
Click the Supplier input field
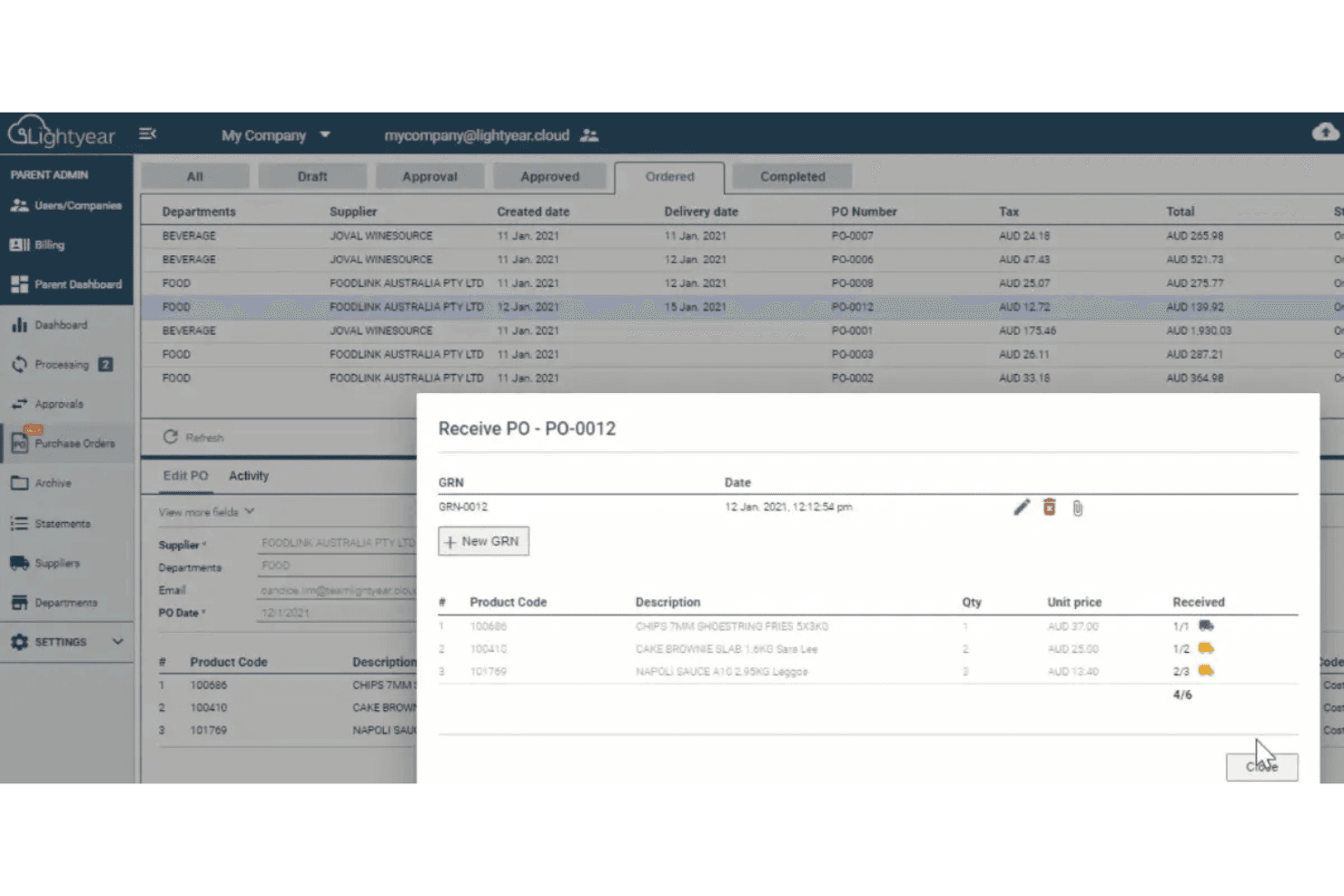coord(337,543)
